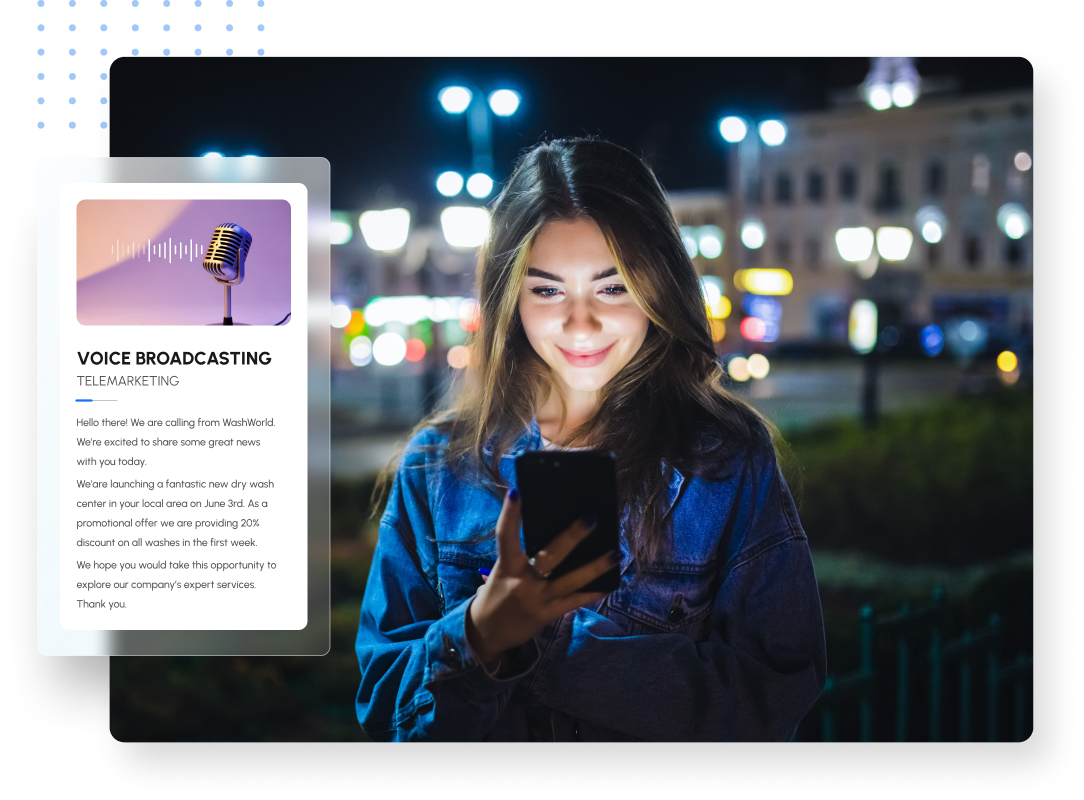The height and width of the screenshot is (800, 1084).
Task: Click the twin street lamp above the woman
Action: coord(479,102)
